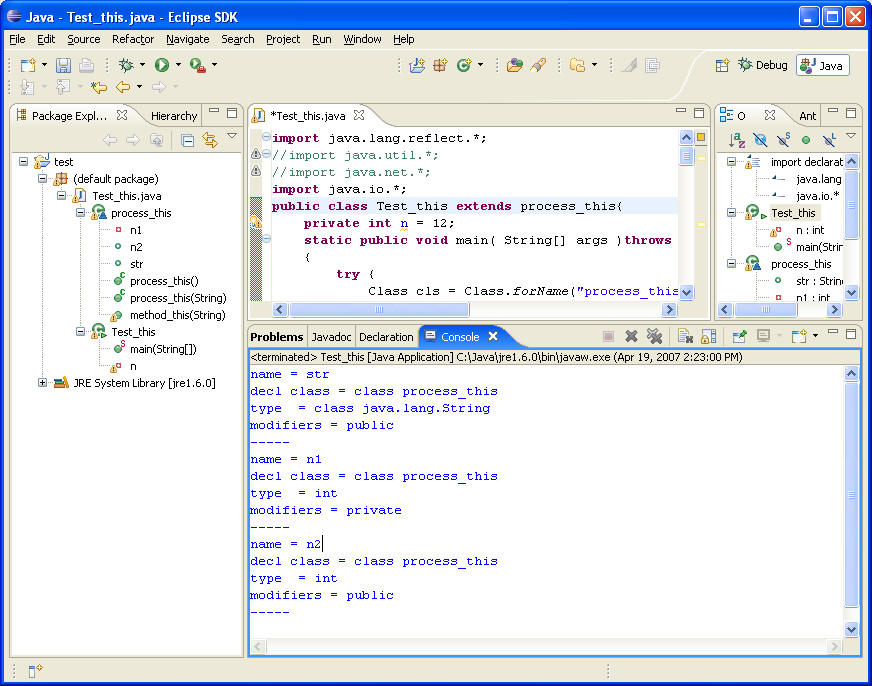Click the Clear Console icon
The width and height of the screenshot is (872, 686).
(685, 337)
